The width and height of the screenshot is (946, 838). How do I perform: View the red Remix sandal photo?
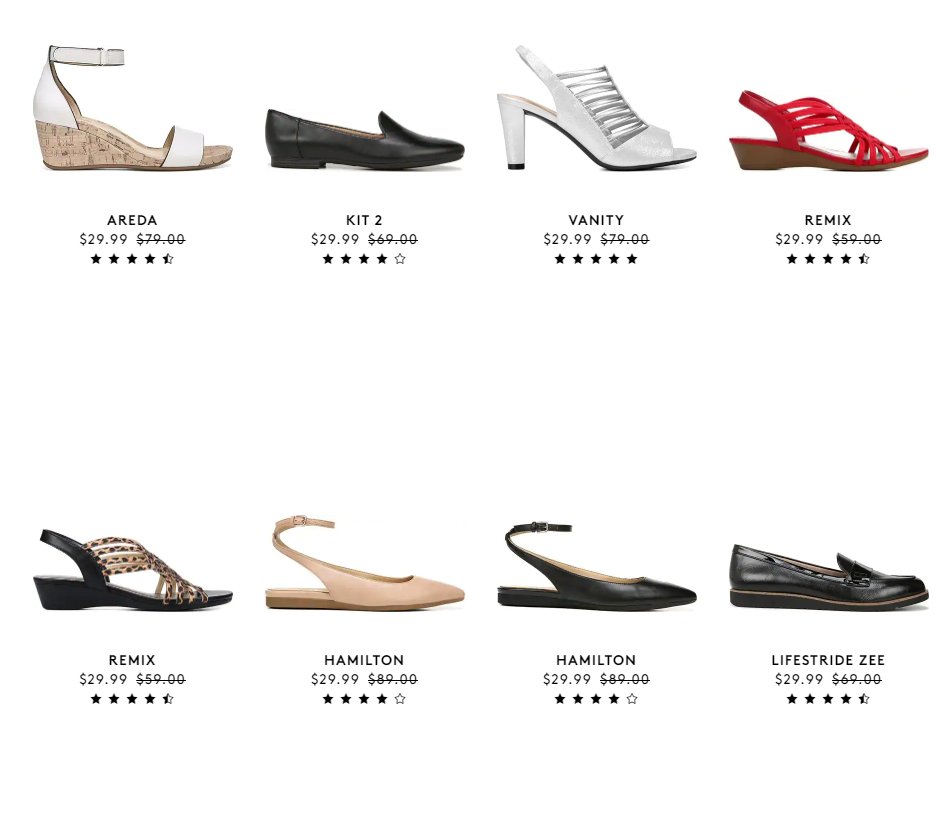pyautogui.click(x=828, y=130)
